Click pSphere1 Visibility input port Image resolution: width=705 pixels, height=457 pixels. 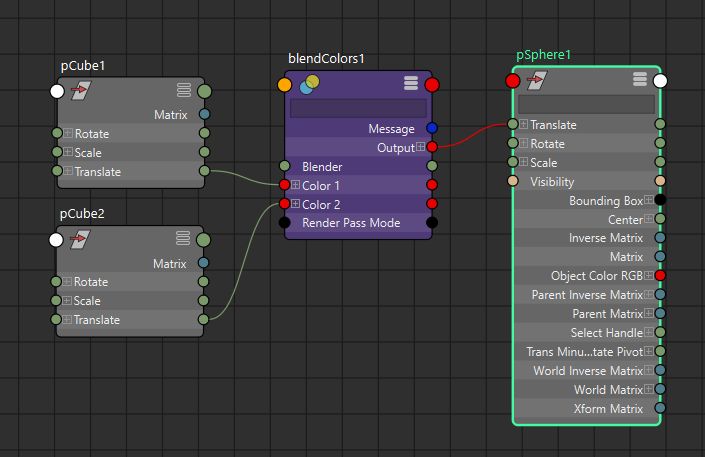pyautogui.click(x=513, y=182)
